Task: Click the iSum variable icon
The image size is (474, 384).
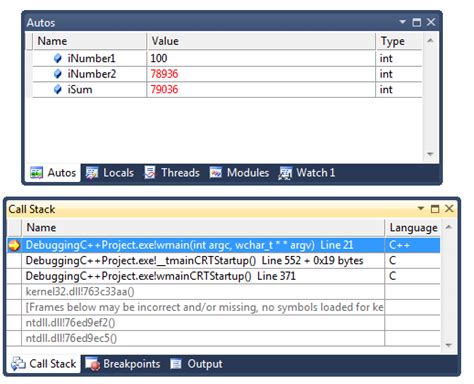Action: pyautogui.click(x=58, y=89)
